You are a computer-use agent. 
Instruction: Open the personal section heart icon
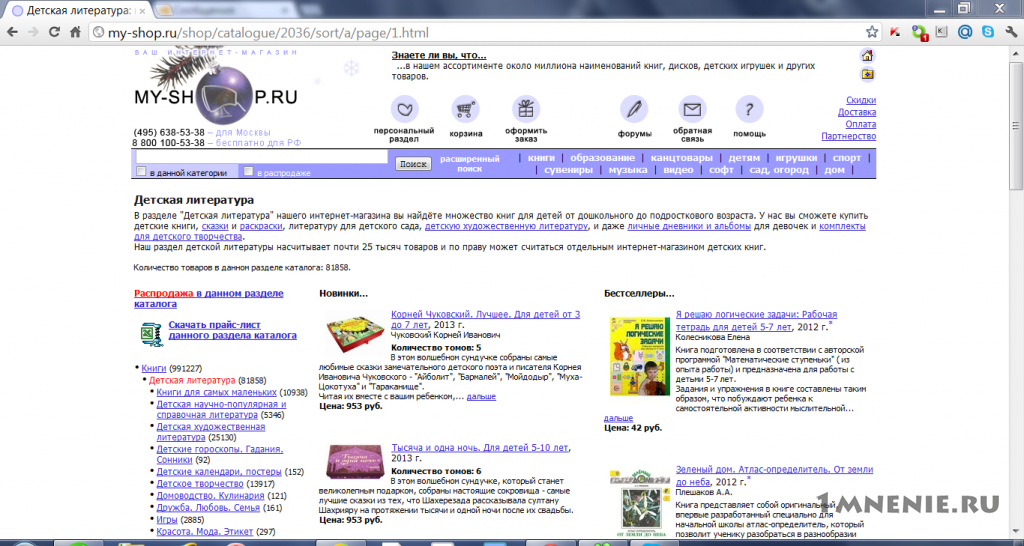click(x=404, y=109)
